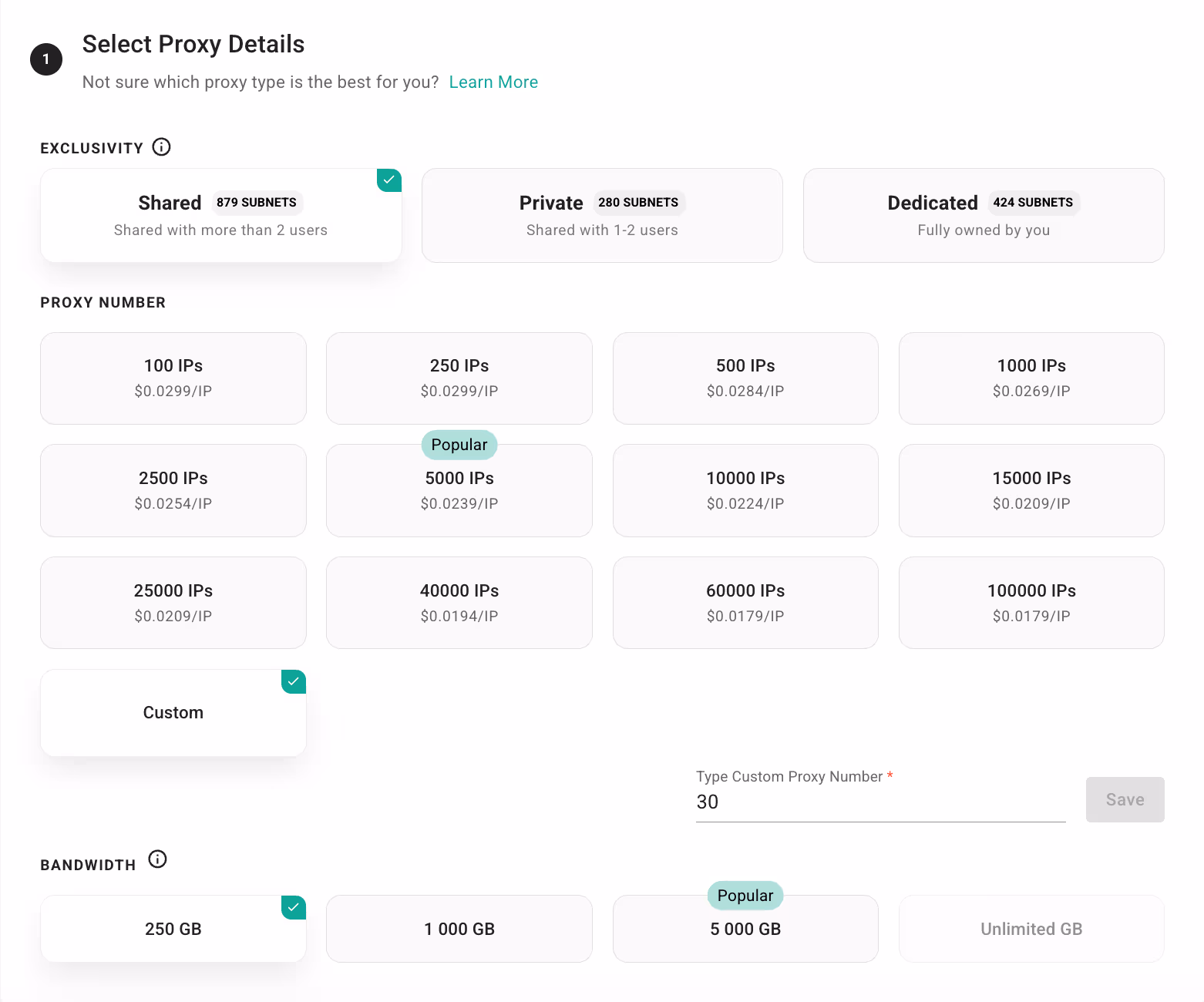Select Unlimited GB bandwidth
The width and height of the screenshot is (1204, 1002).
1031,929
